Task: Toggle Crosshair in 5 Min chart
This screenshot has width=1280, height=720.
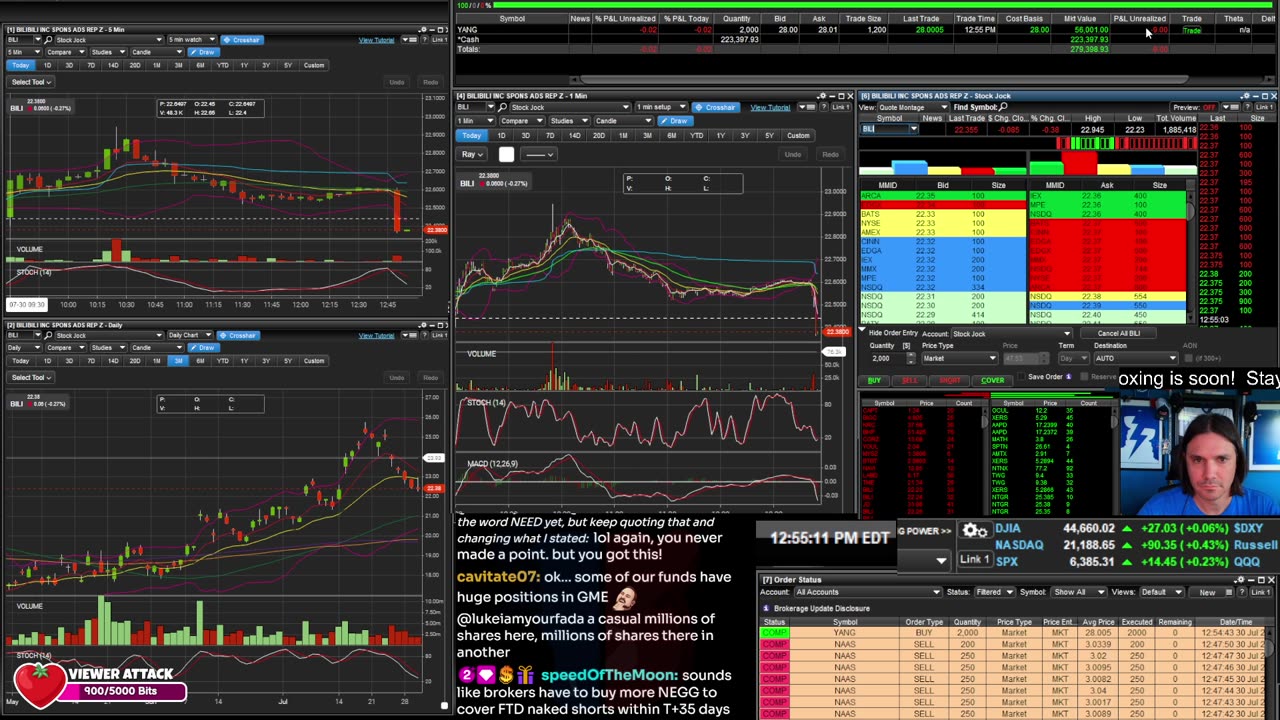Action: (x=241, y=40)
